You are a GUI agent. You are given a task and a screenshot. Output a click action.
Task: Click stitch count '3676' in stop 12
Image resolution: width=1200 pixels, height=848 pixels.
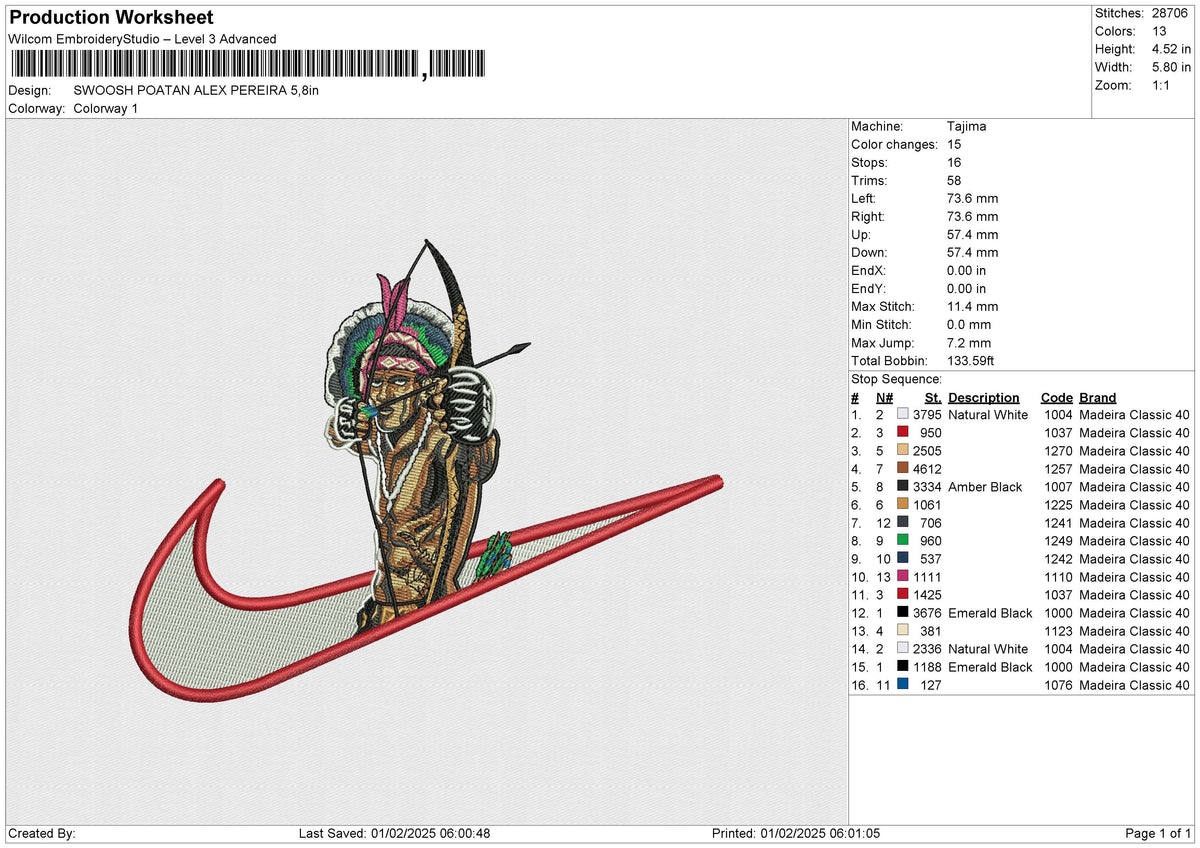pyautogui.click(x=927, y=612)
